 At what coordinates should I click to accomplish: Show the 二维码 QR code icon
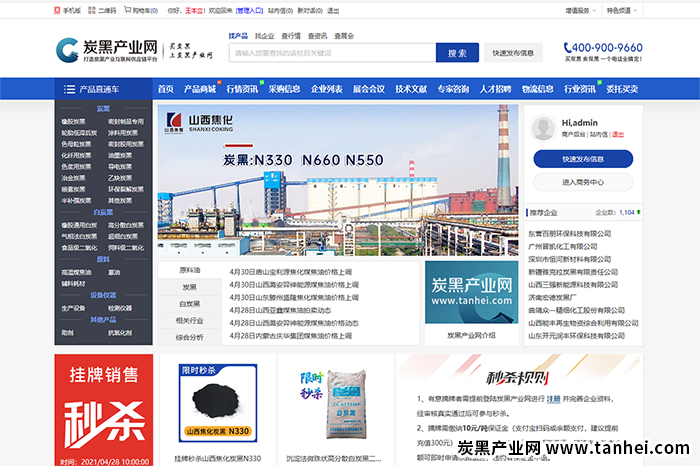(x=92, y=10)
